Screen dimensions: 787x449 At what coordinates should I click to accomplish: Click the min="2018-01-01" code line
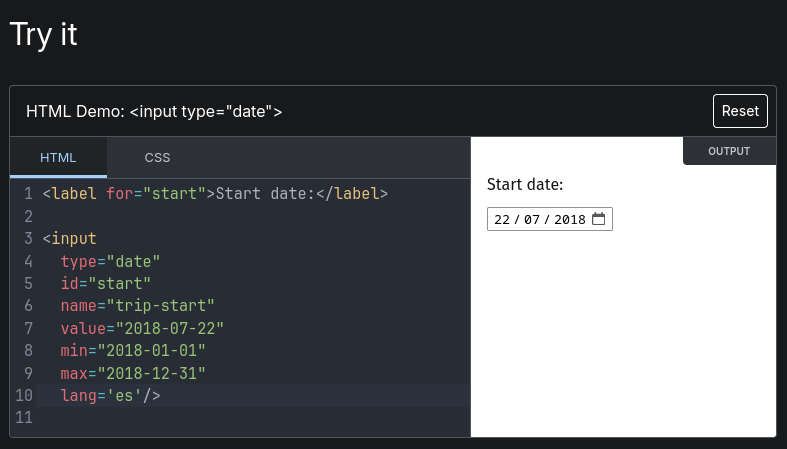(133, 350)
